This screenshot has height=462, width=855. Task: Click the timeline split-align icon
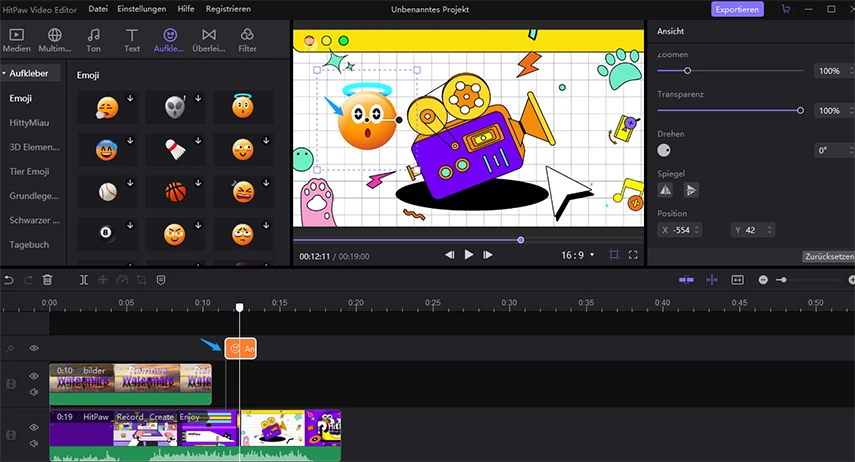pyautogui.click(x=712, y=280)
